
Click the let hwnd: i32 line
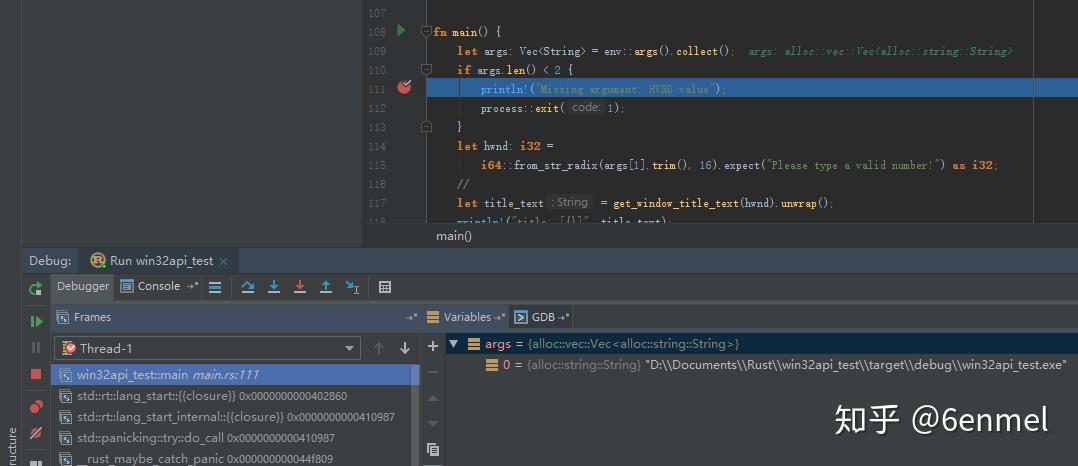coord(505,146)
